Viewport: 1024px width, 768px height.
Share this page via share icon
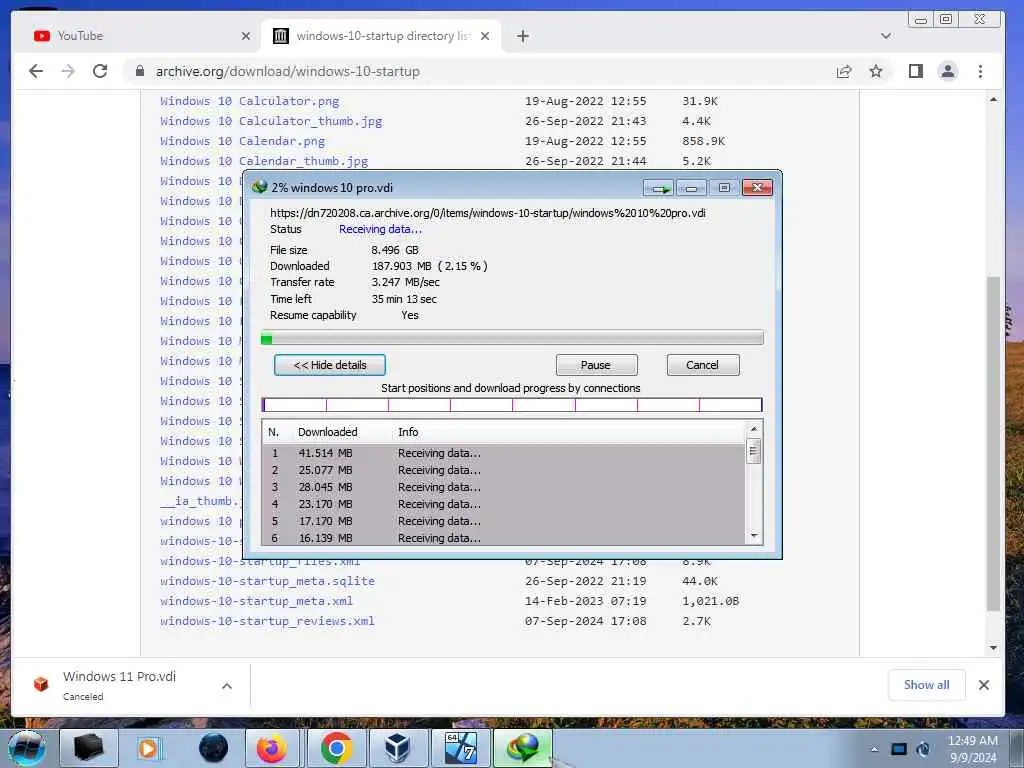pyautogui.click(x=844, y=71)
